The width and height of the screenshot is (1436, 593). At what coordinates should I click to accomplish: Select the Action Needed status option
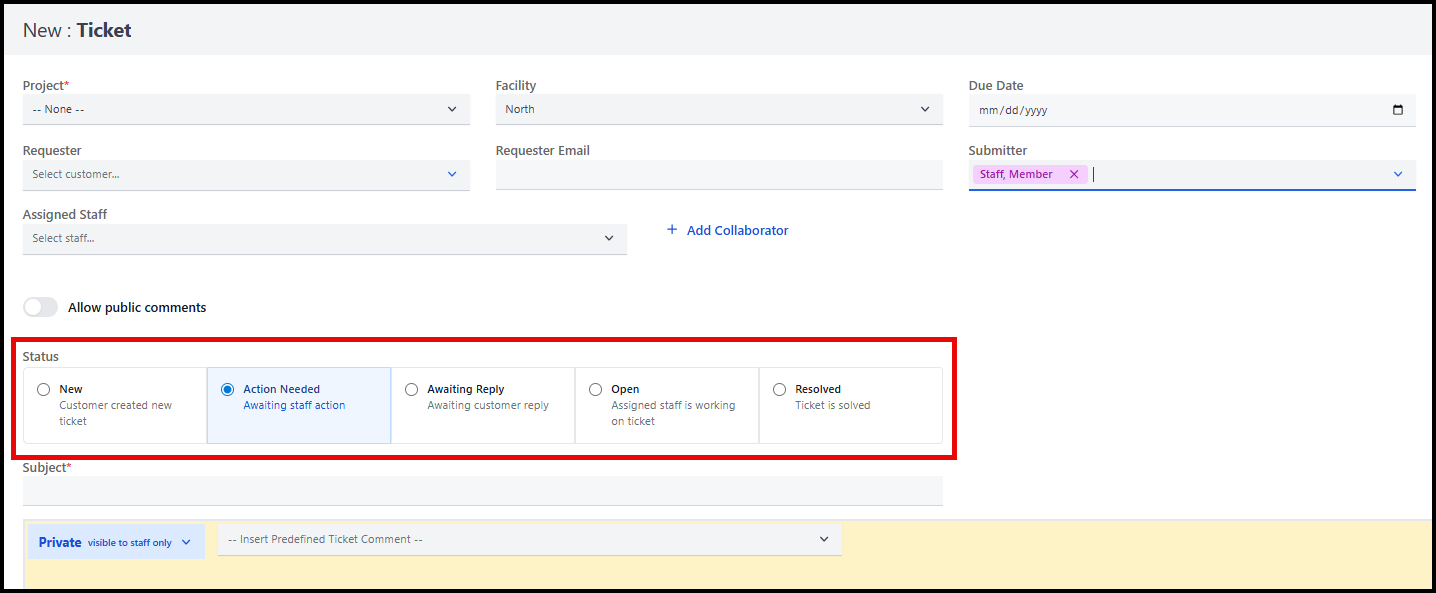tap(227, 390)
